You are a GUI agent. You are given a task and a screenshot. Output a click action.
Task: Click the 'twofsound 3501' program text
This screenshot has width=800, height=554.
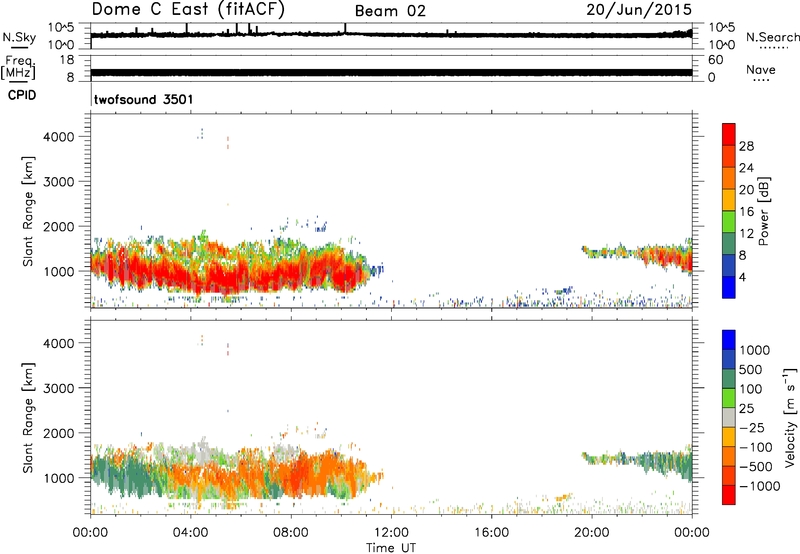[x=143, y=99]
